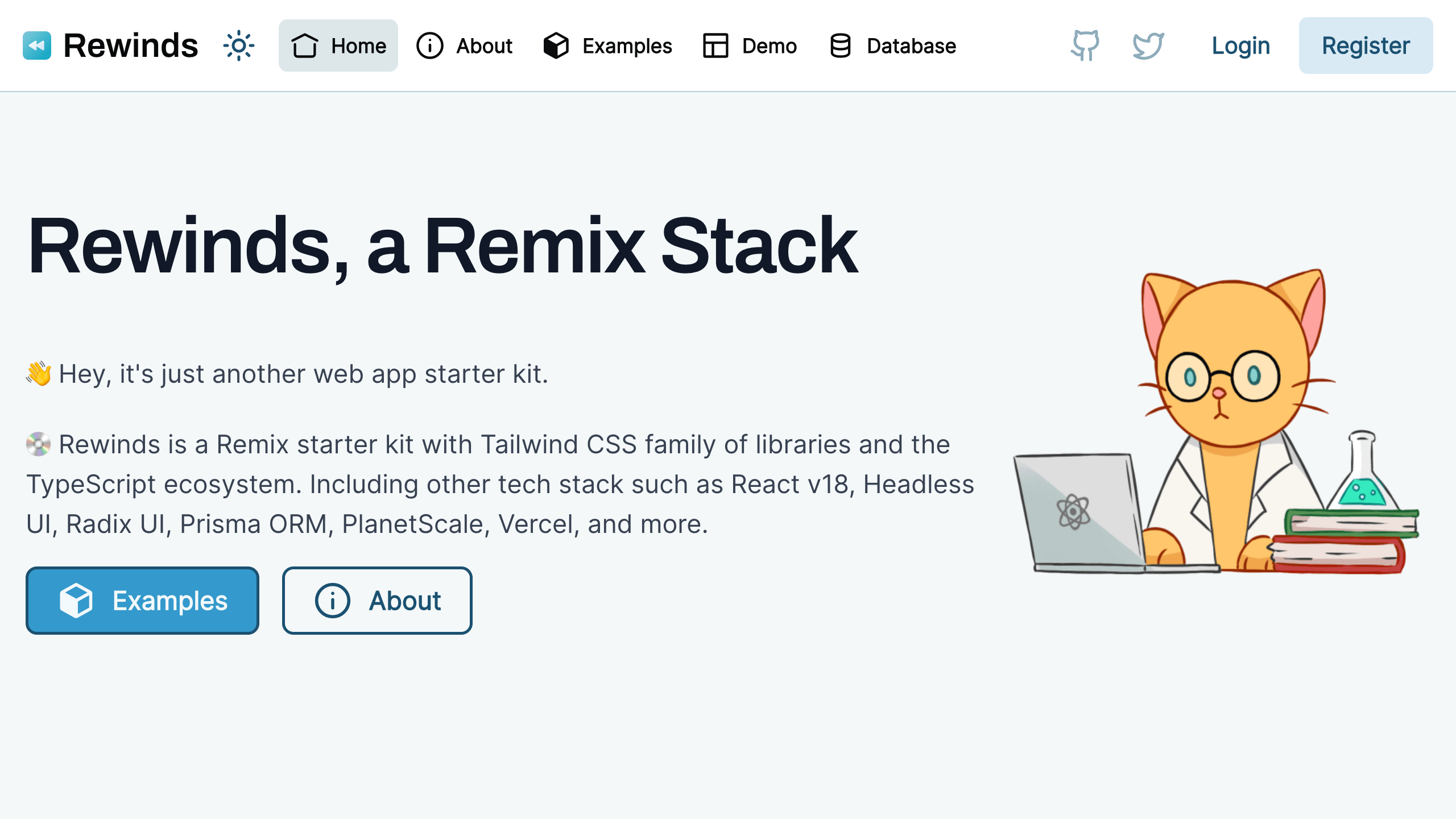The image size is (1456, 819).
Task: Click the layout icon beside Demo
Action: (x=715, y=45)
